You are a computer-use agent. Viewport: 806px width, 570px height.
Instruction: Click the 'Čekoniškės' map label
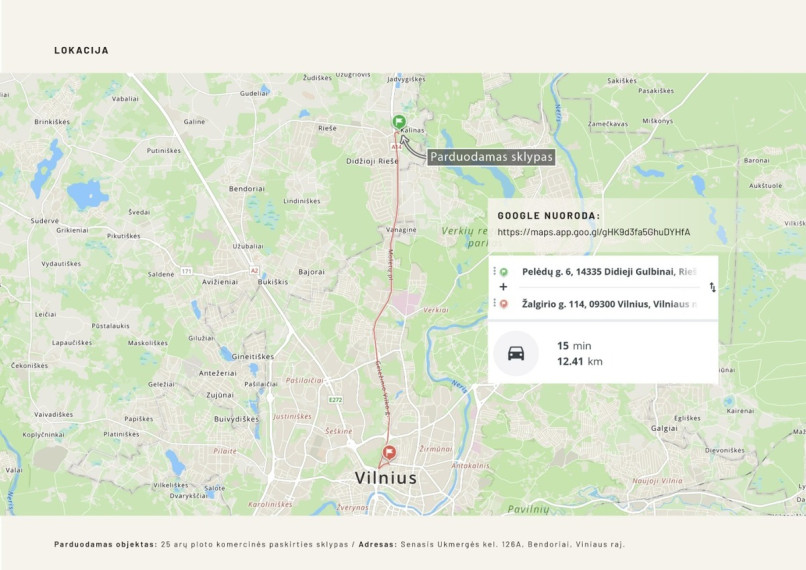click(30, 365)
